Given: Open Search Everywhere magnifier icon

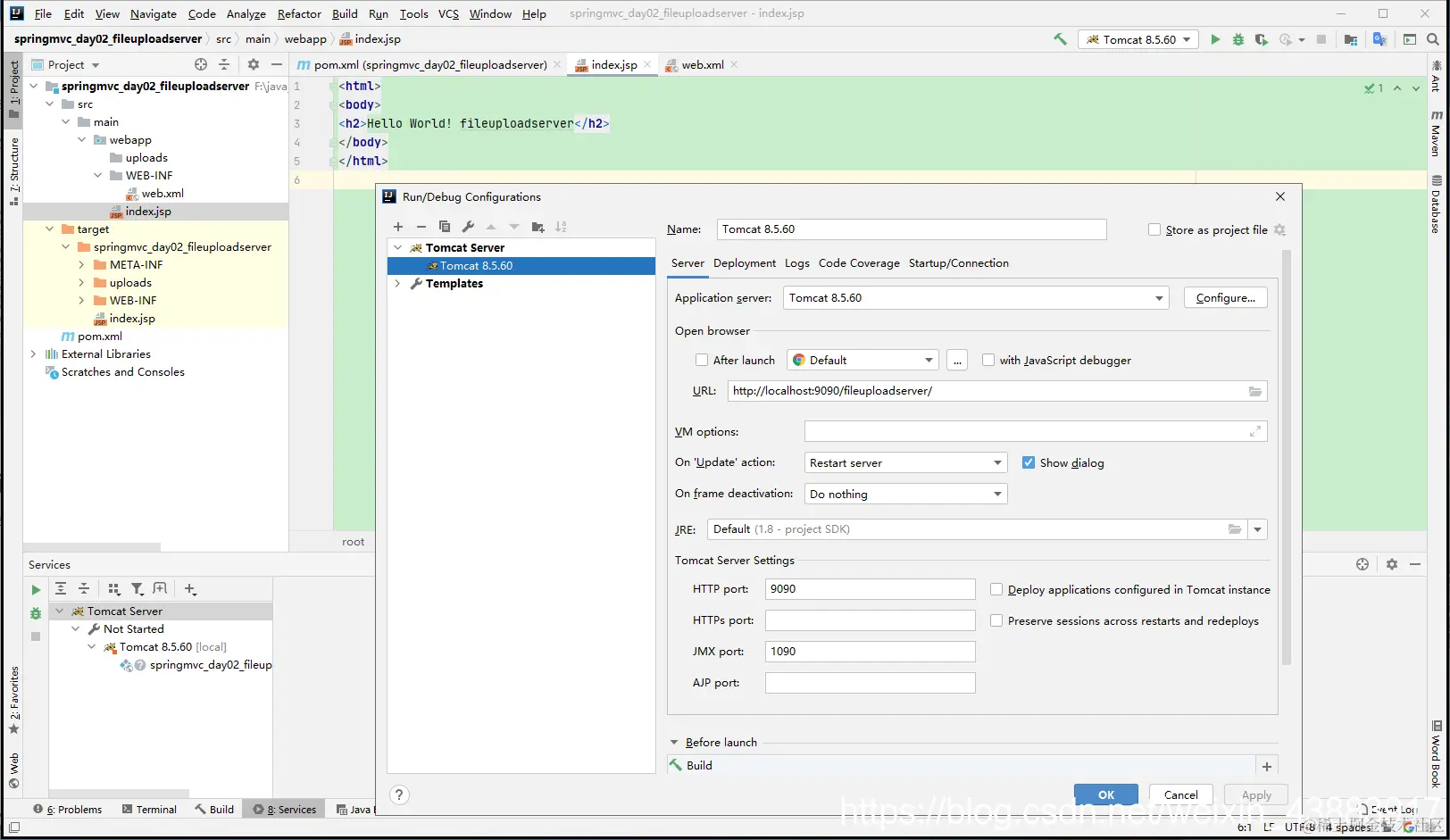Looking at the screenshot, I should (1433, 39).
